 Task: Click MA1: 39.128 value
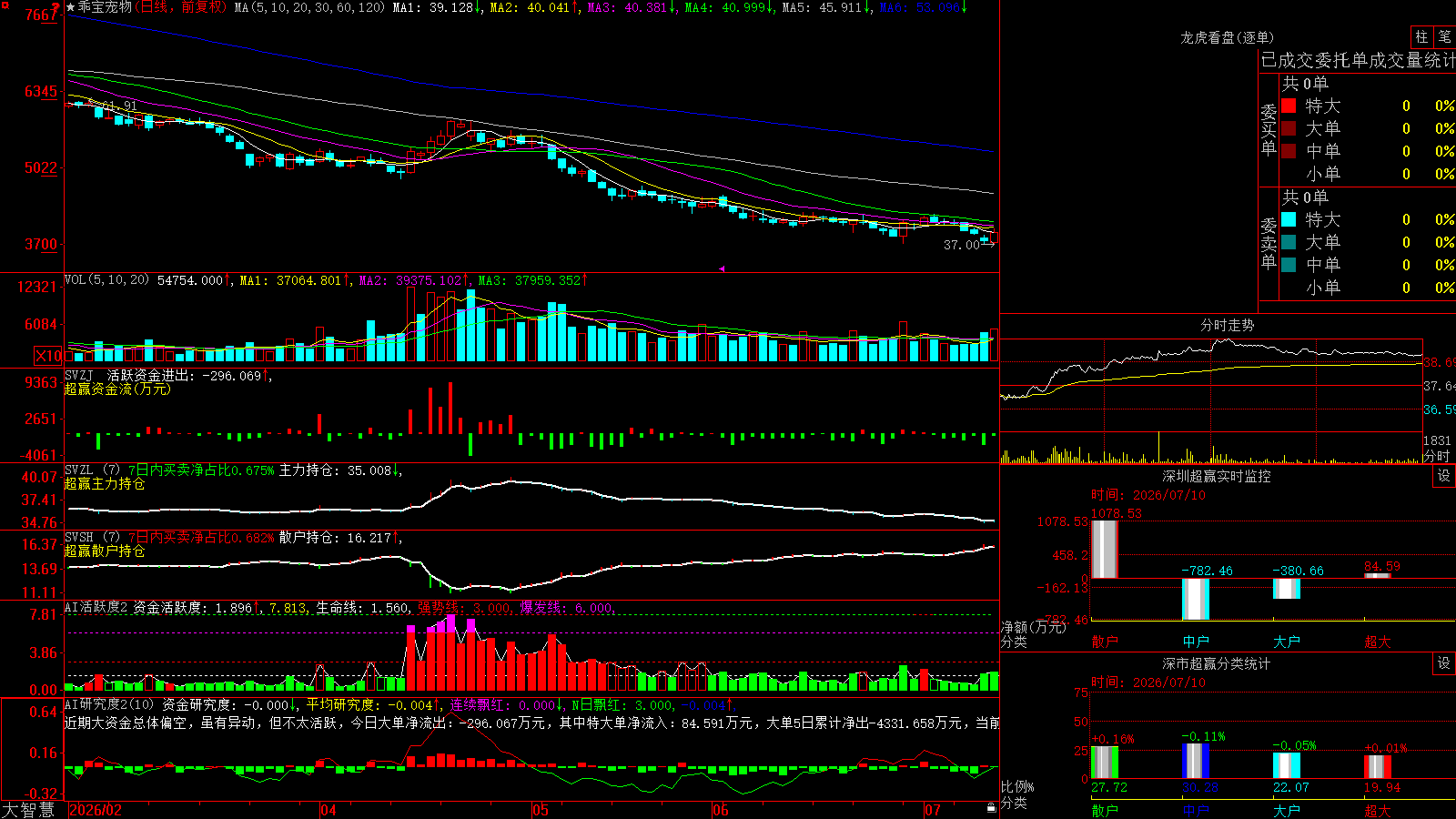coord(437,7)
